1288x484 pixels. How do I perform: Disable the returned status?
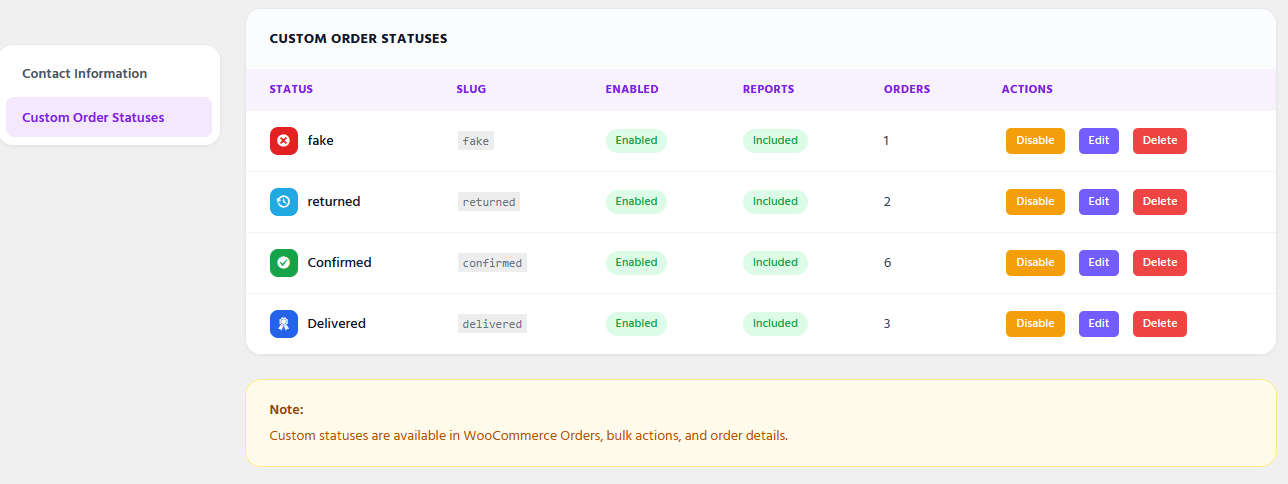click(x=1035, y=202)
